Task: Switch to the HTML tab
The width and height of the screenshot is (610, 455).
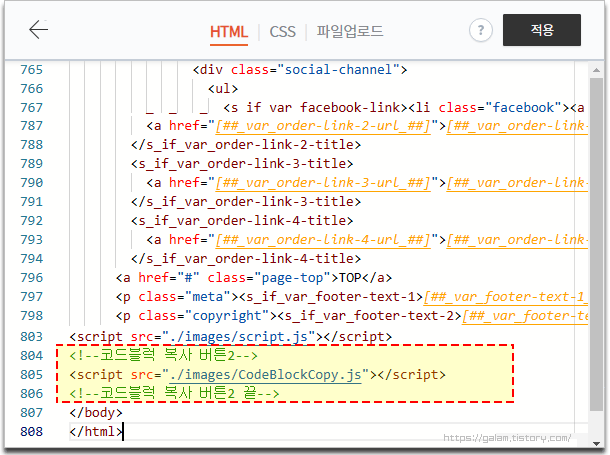Action: coord(229,32)
